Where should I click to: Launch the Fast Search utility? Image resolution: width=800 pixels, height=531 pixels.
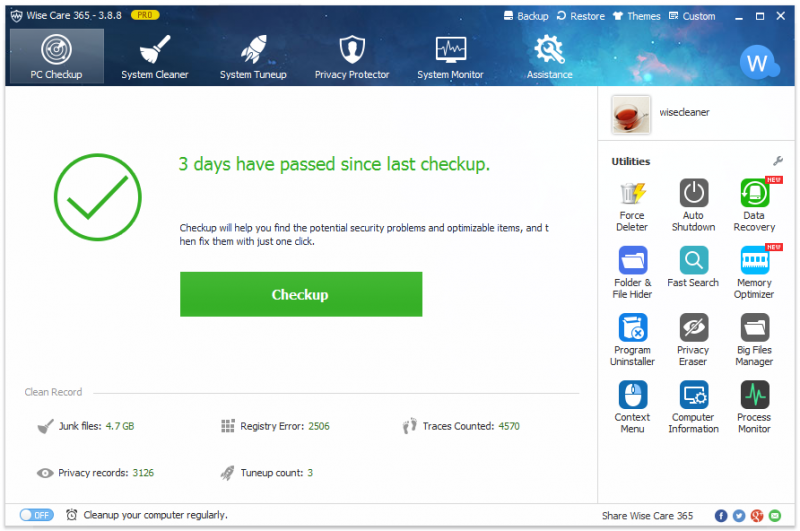point(693,267)
